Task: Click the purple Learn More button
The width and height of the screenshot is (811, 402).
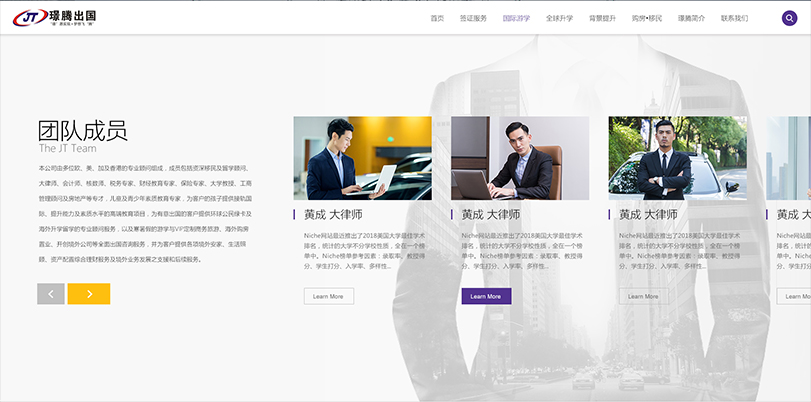Action: coord(486,296)
